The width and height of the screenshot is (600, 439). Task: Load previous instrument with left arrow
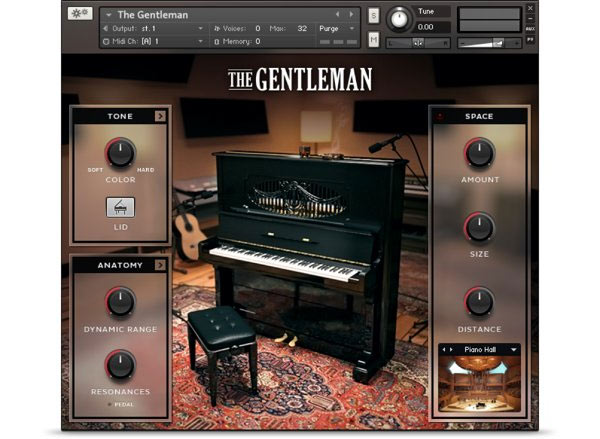click(x=338, y=15)
